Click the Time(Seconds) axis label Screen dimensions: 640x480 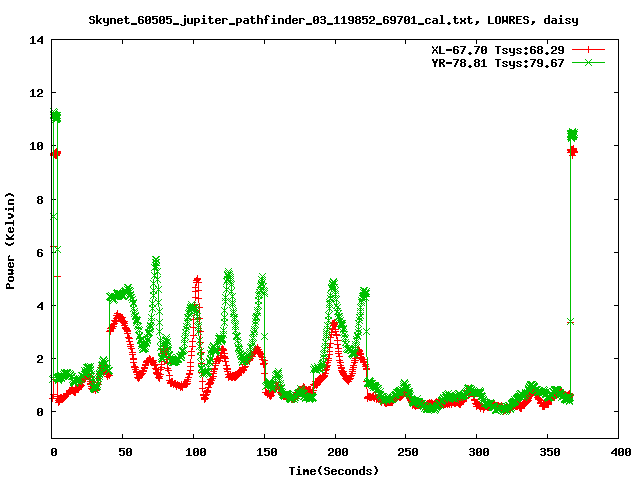pos(333,471)
